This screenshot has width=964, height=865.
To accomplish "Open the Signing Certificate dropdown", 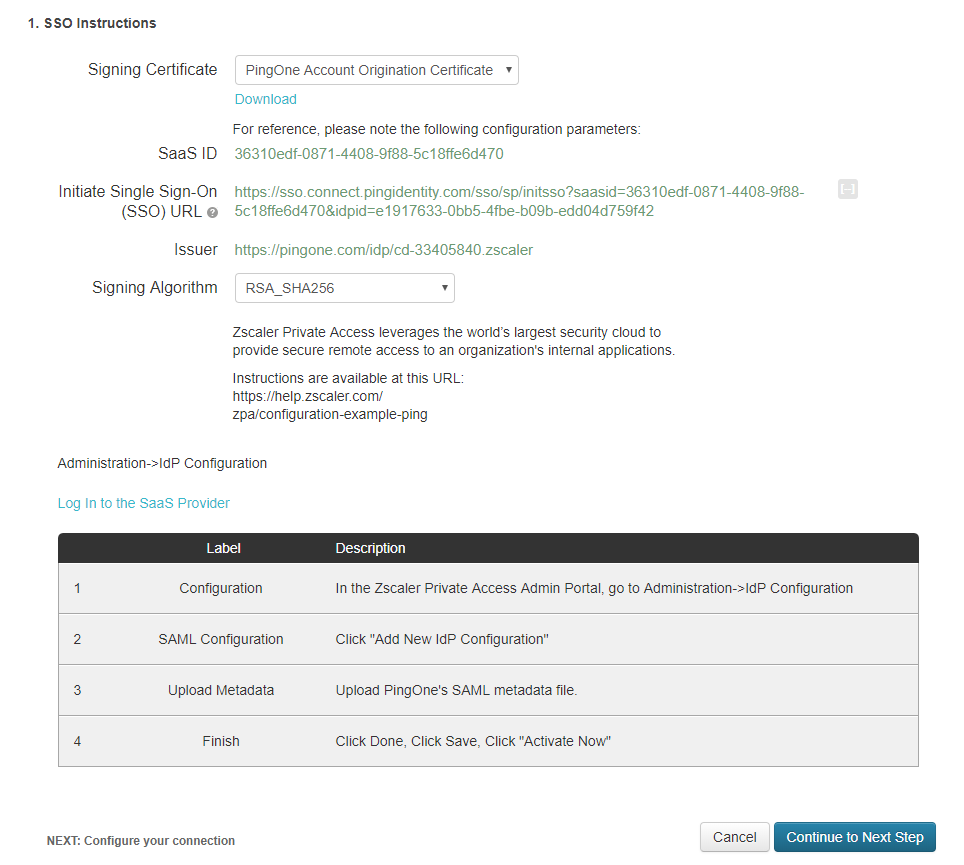I will point(376,70).
